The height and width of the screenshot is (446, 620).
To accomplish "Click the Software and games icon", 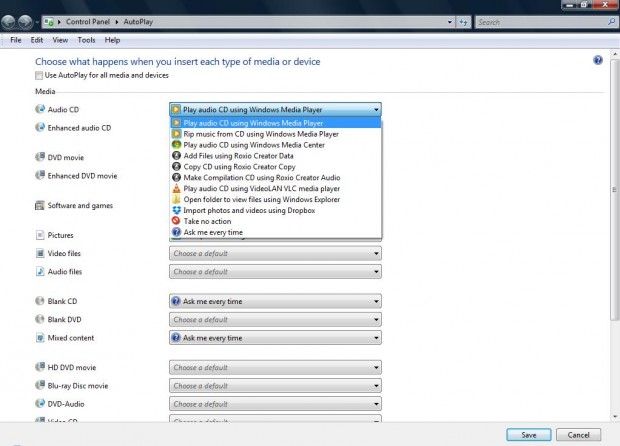I will pos(40,205).
